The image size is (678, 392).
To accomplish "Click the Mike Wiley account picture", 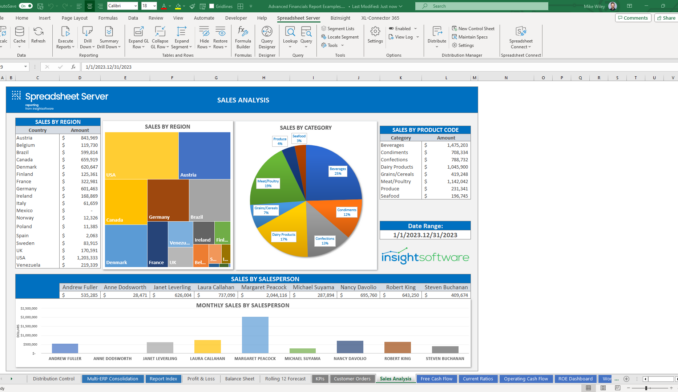I will [612, 6].
